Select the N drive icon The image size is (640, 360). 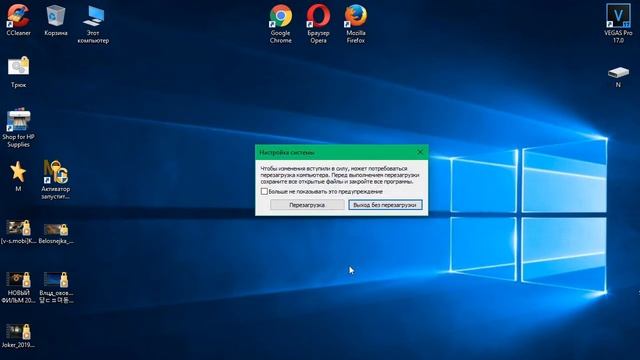click(618, 77)
